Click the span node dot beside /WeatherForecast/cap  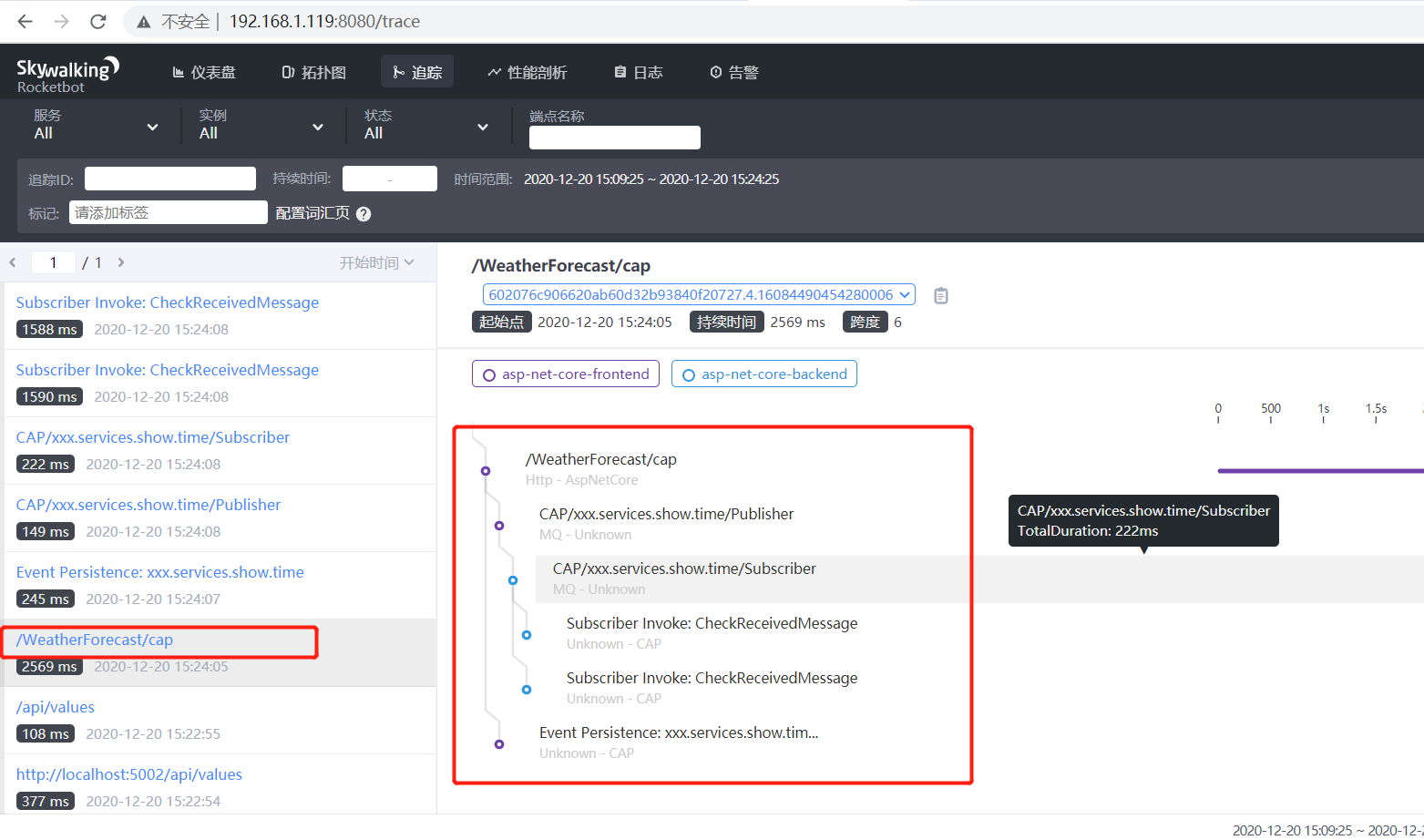[x=484, y=470]
